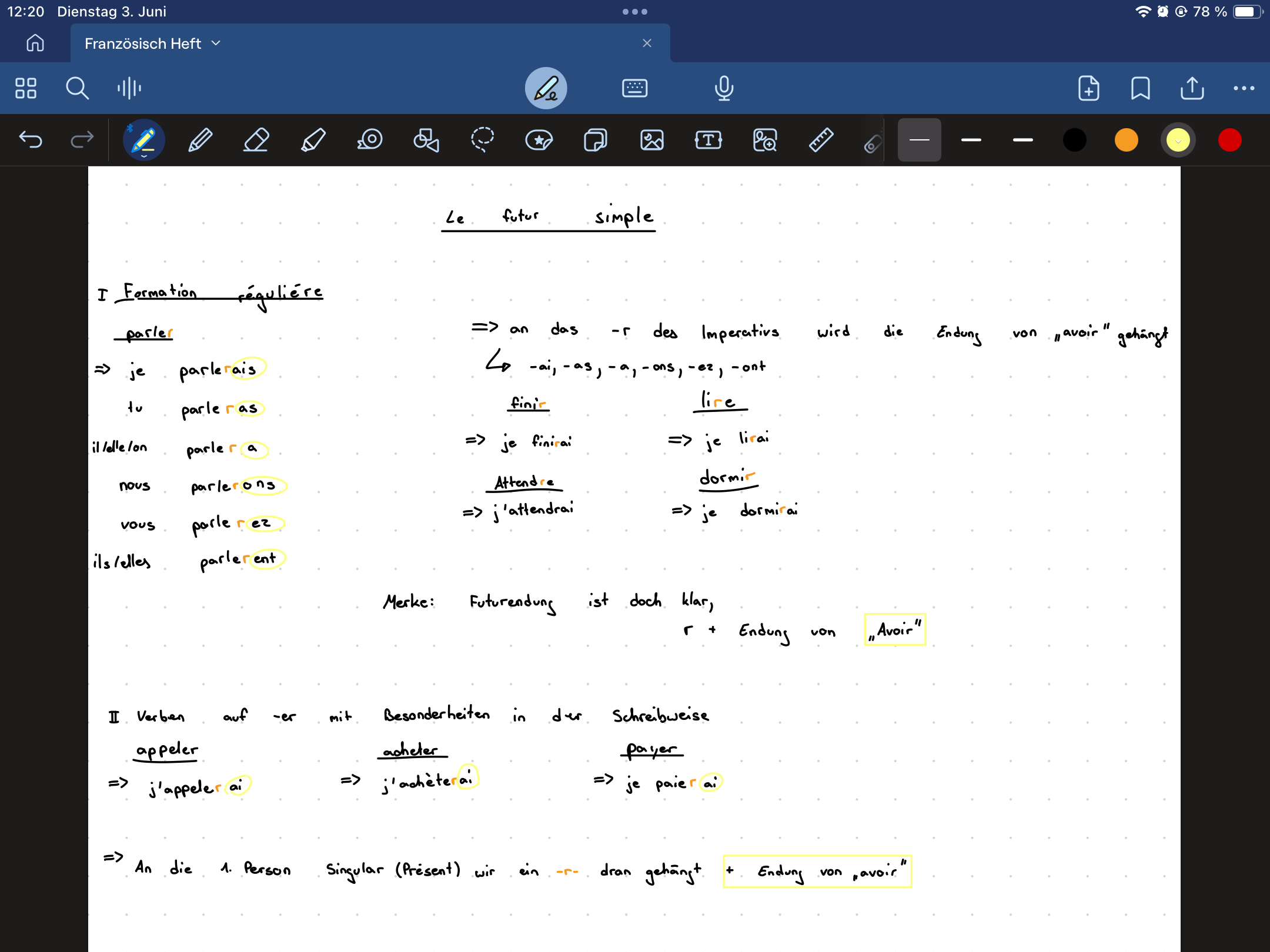Viewport: 1270px width, 952px height.
Task: Close the Französisch Heft tab
Action: point(647,43)
